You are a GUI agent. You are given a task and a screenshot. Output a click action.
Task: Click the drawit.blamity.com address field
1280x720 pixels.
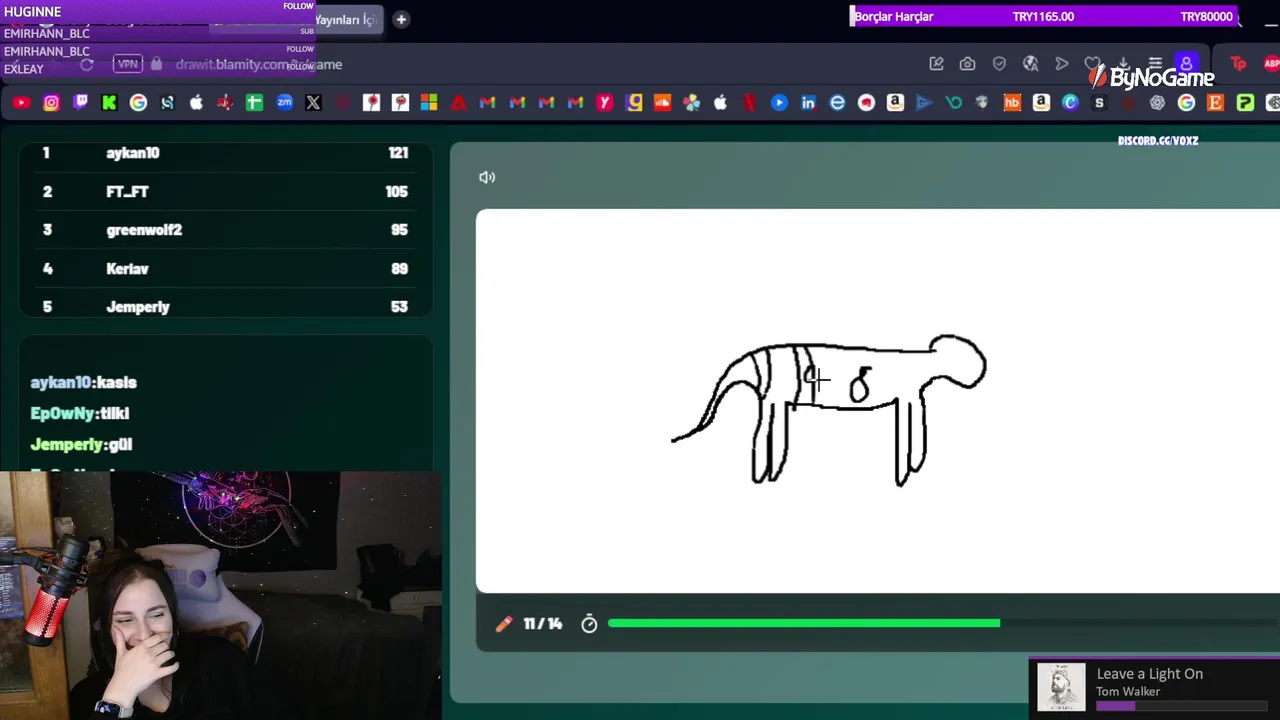(259, 64)
